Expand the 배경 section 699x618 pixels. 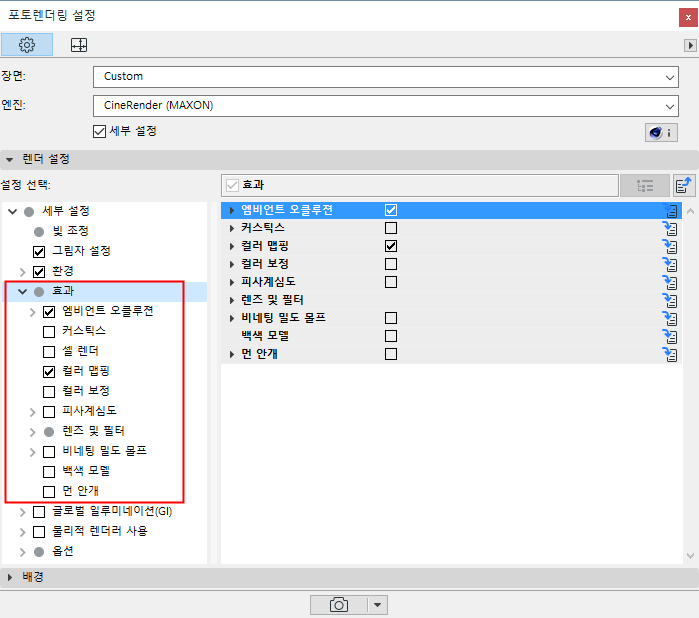(x=9, y=577)
